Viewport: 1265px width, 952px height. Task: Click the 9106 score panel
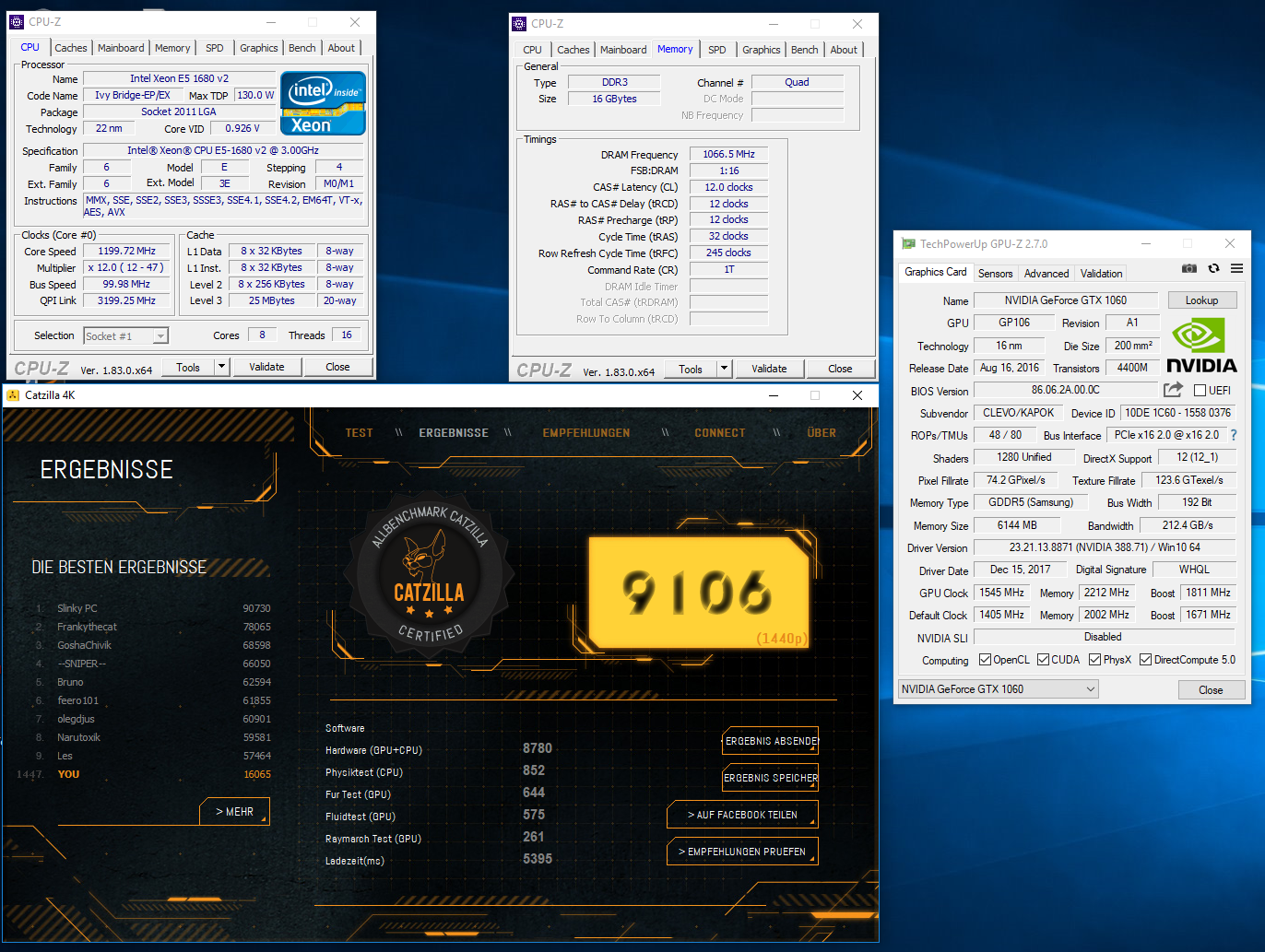[701, 594]
